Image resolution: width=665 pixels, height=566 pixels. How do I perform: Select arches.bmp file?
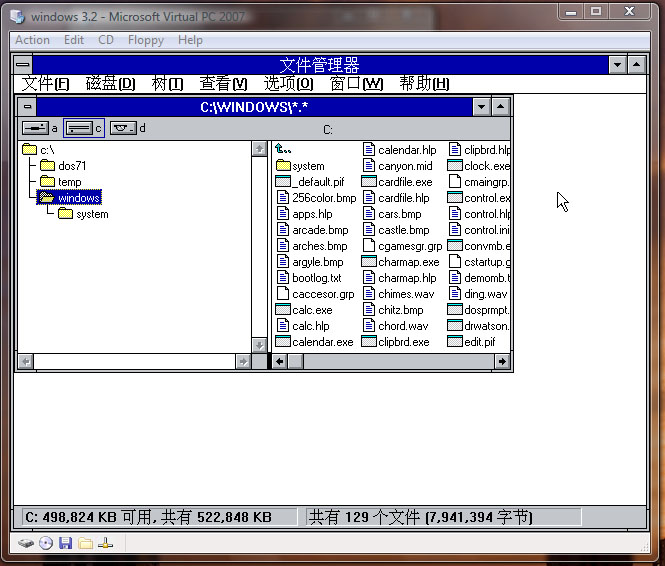[312, 246]
